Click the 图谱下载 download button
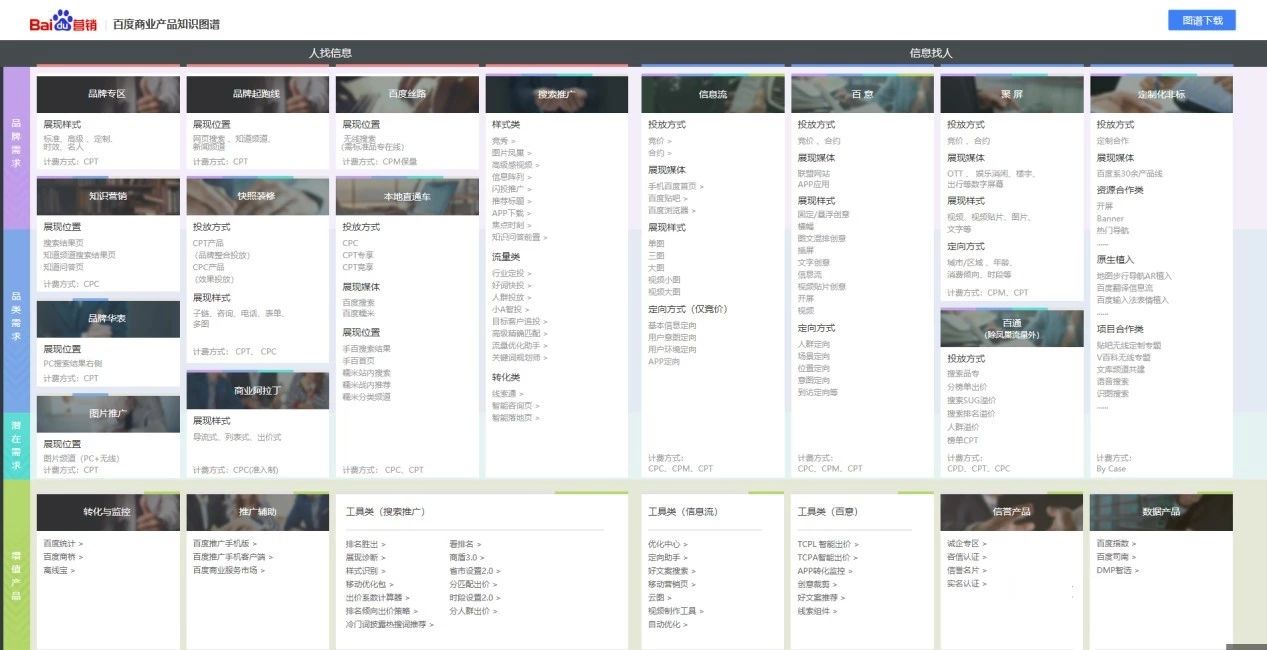This screenshot has height=650, width=1267. tap(1201, 20)
